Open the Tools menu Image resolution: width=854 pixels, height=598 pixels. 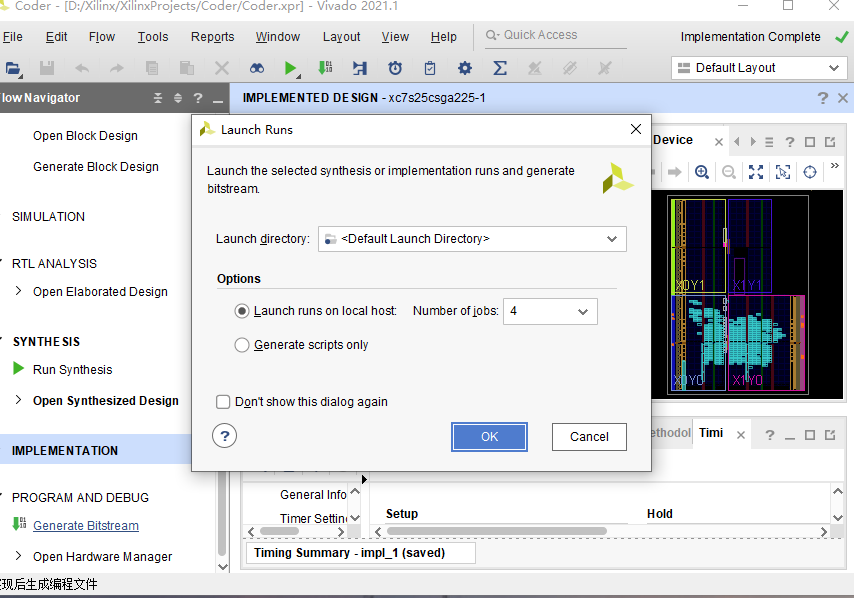[x=153, y=36]
